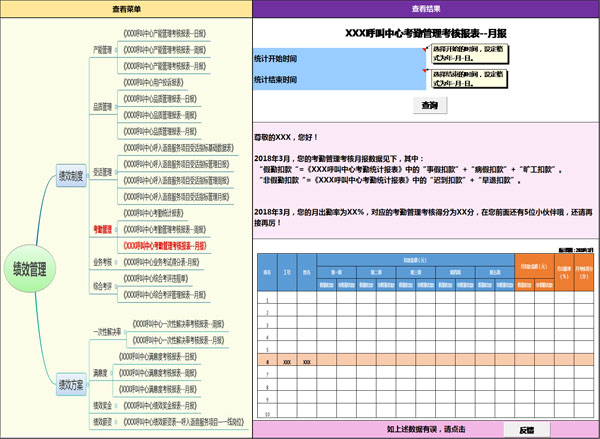Viewport: 600px width, 439px height.
Task: Open 综合考评违规单 item
Action: pyautogui.click(x=156, y=279)
